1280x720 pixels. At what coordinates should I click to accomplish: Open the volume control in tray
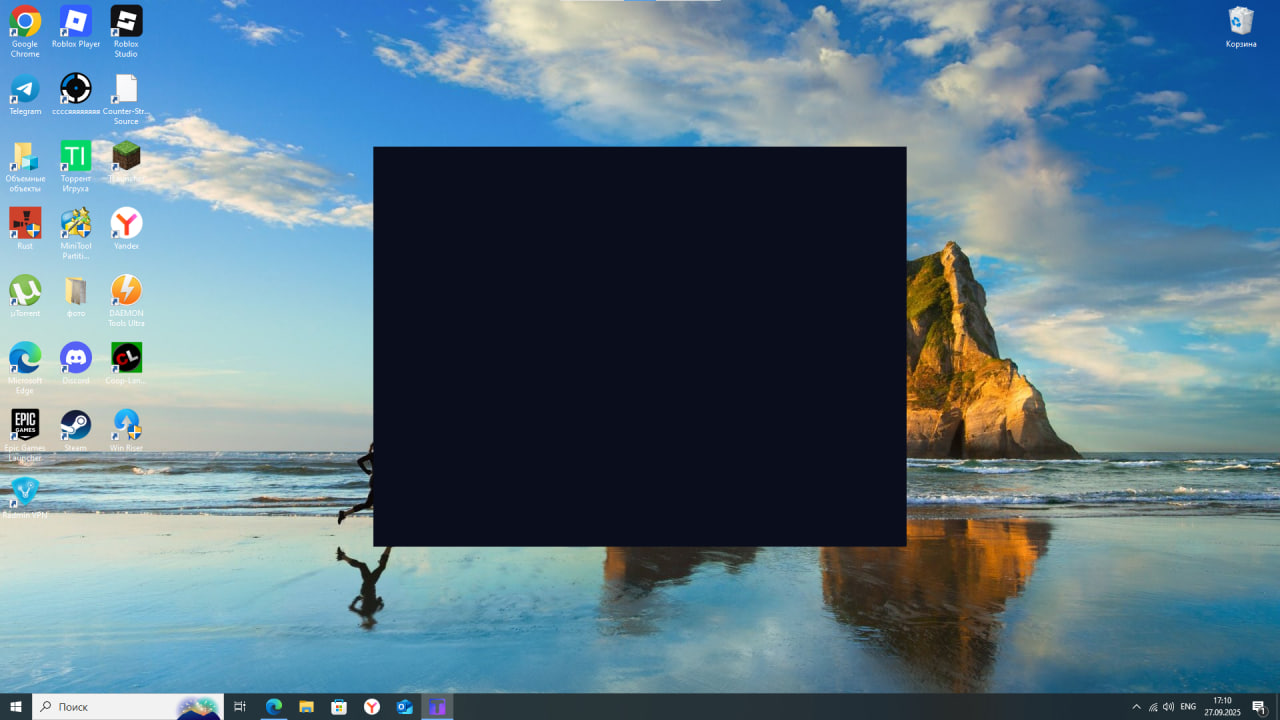click(x=1168, y=707)
